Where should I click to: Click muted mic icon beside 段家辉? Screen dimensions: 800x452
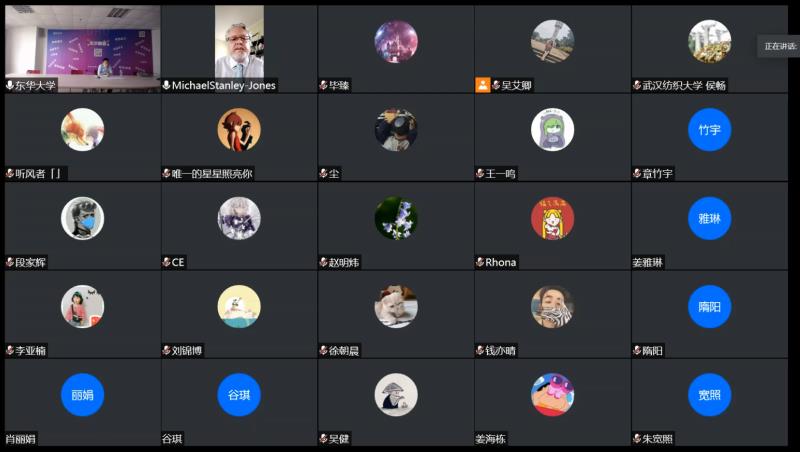(x=10, y=262)
